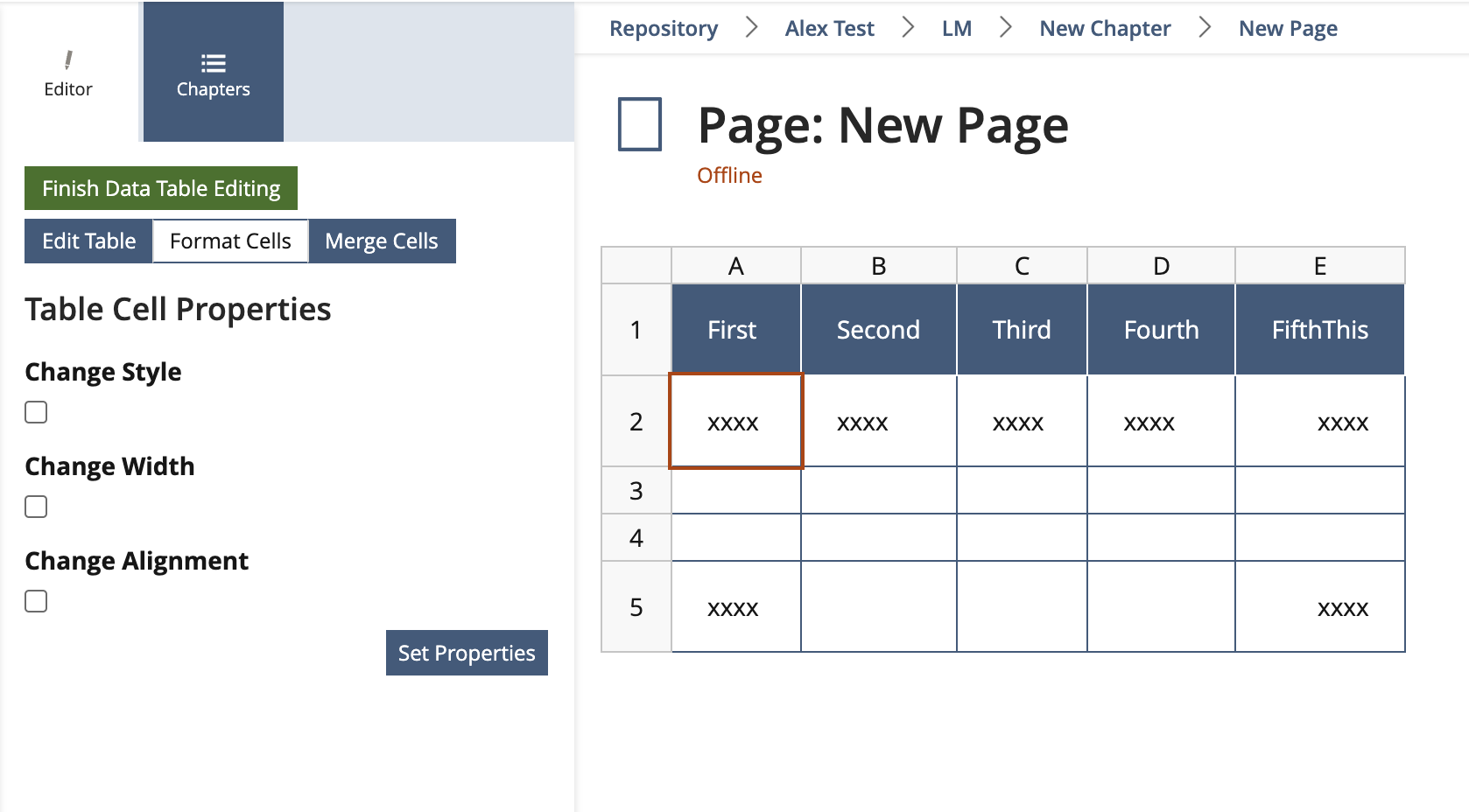Toggle the page select checkbox beside title

pyautogui.click(x=640, y=124)
